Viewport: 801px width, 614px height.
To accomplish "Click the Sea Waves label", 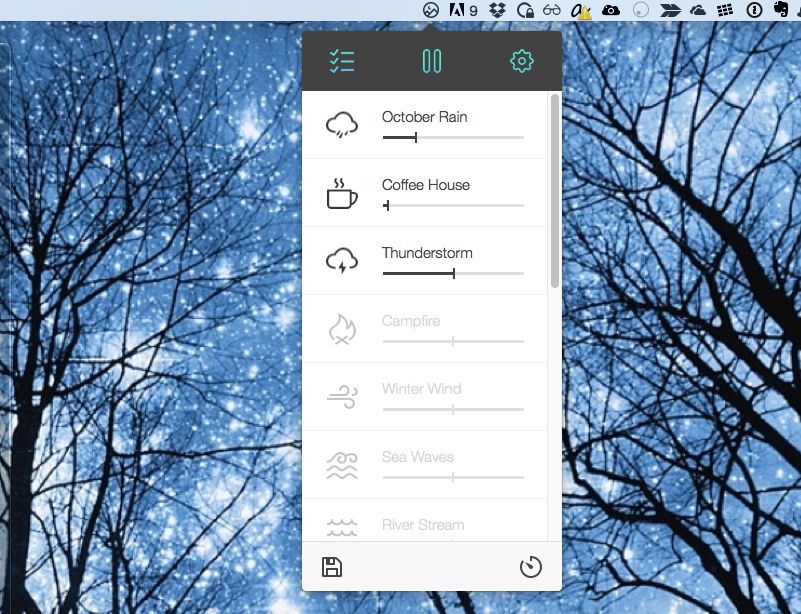I will coord(418,457).
